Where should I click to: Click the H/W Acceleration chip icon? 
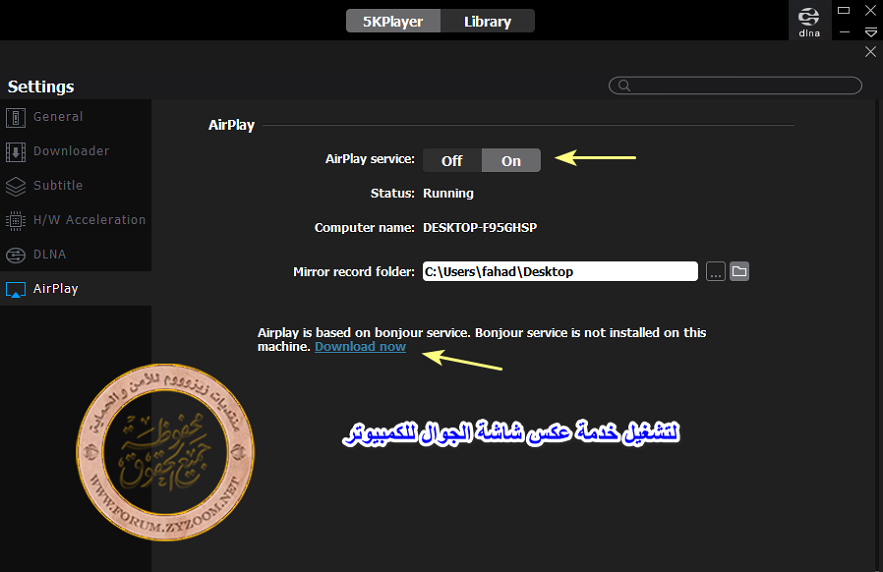tap(16, 220)
